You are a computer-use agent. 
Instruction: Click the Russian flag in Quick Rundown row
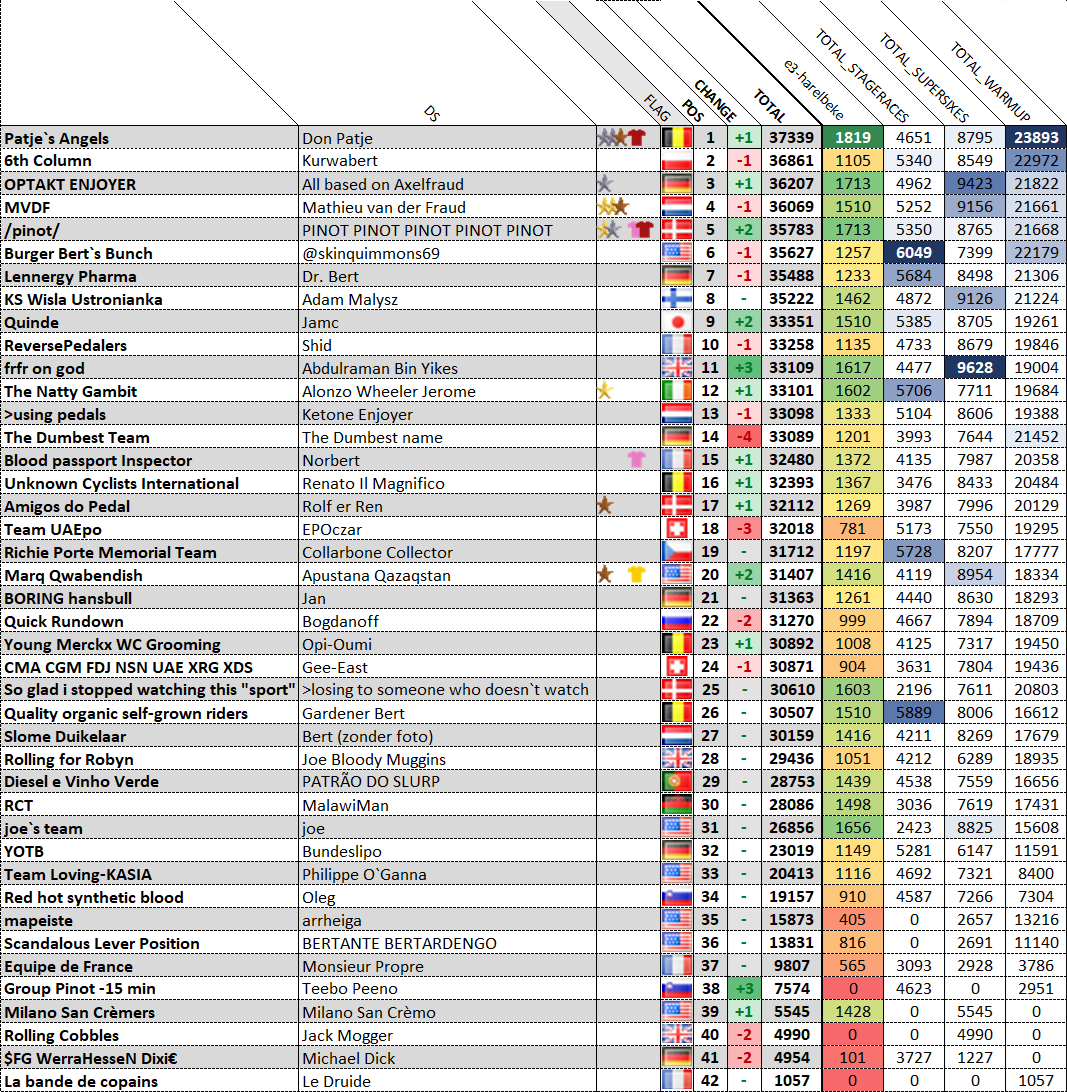click(x=676, y=621)
